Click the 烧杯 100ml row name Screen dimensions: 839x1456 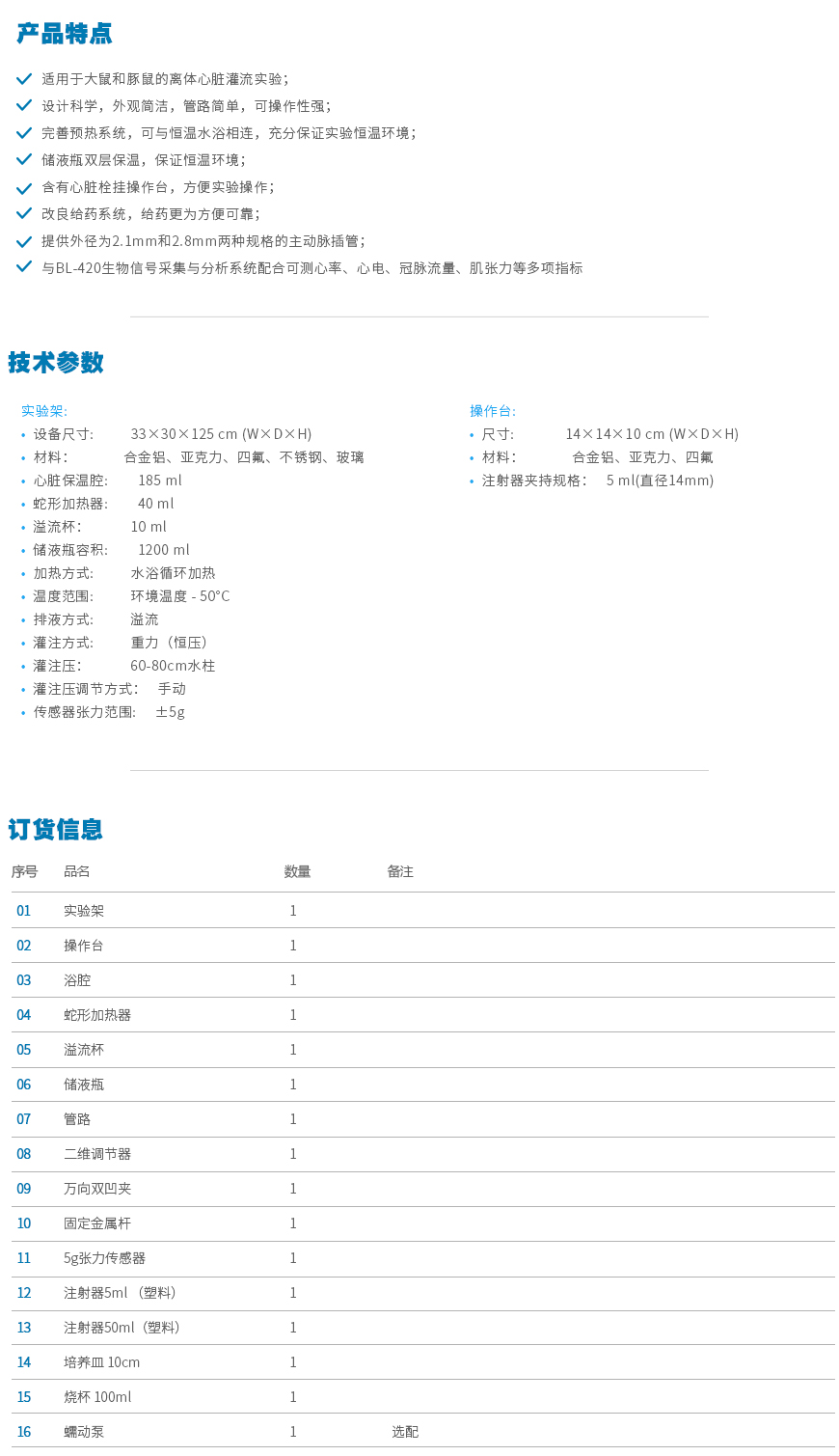click(x=97, y=1397)
